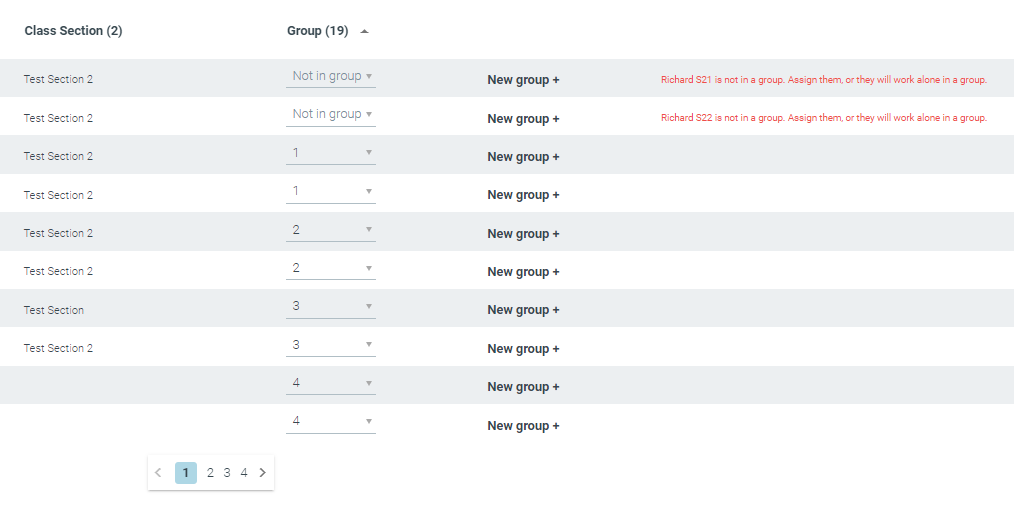1014x523 pixels.
Task: Sort by Class Section (2) header
Action: tap(73, 31)
